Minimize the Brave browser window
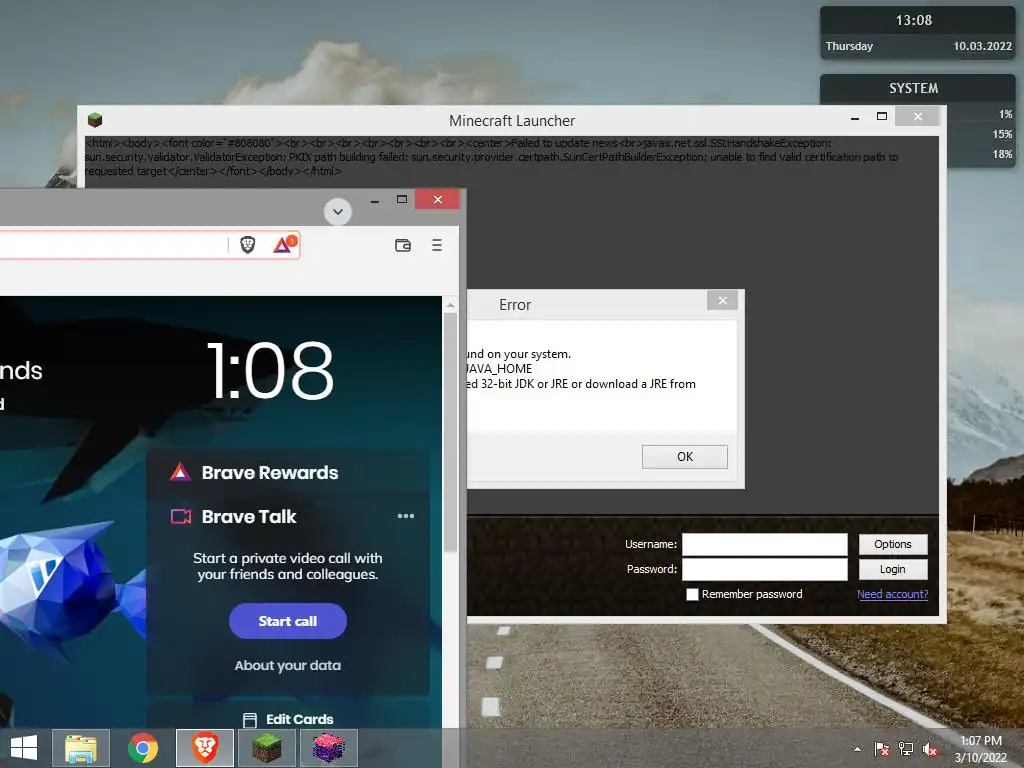 click(x=375, y=200)
